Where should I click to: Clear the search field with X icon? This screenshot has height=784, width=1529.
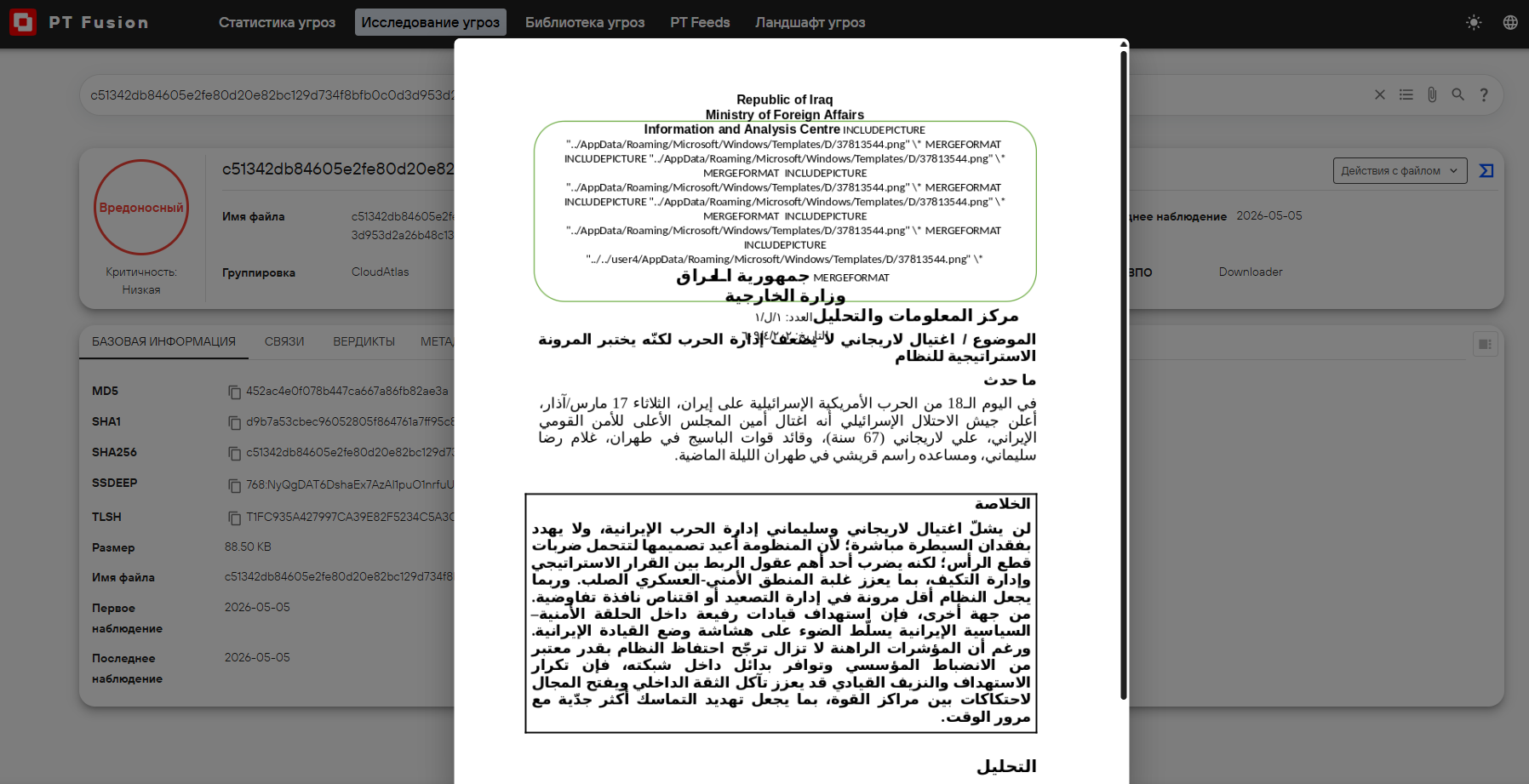[1380, 94]
